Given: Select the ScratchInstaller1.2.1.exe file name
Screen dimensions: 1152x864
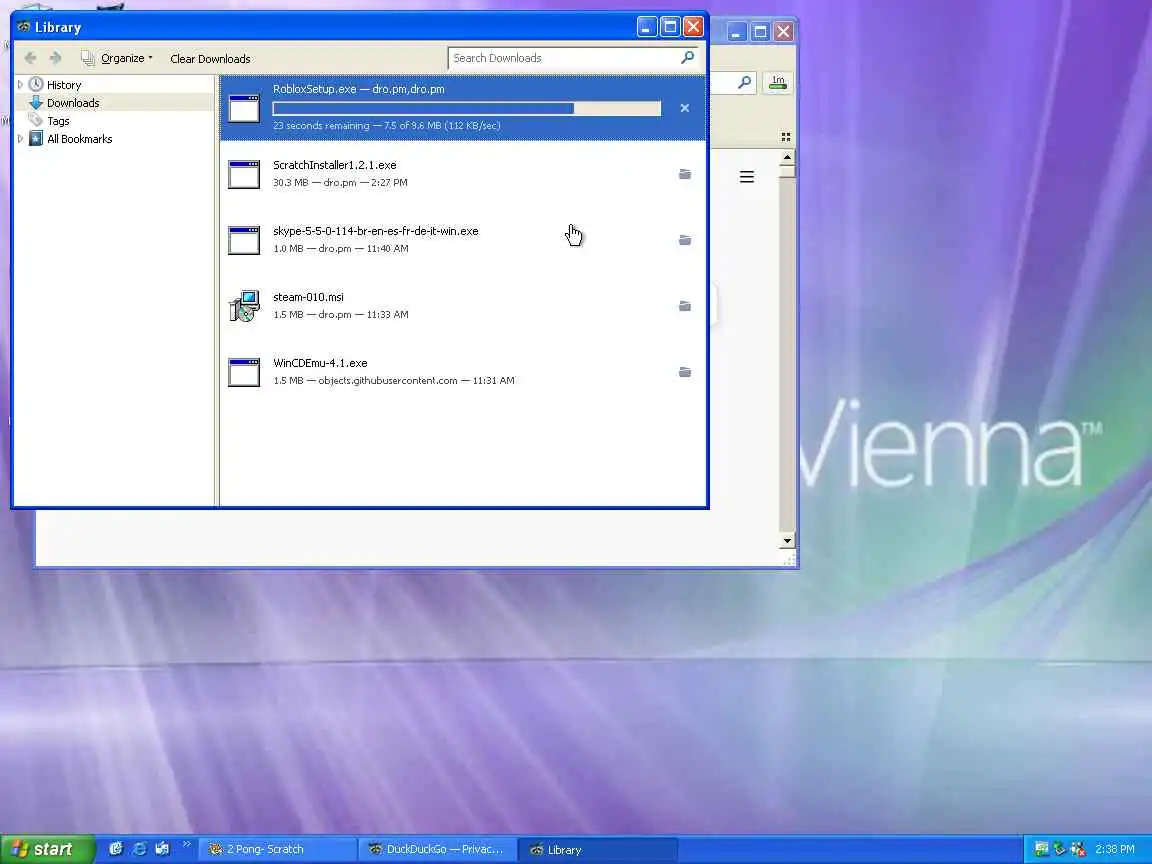Looking at the screenshot, I should pyautogui.click(x=334, y=165).
